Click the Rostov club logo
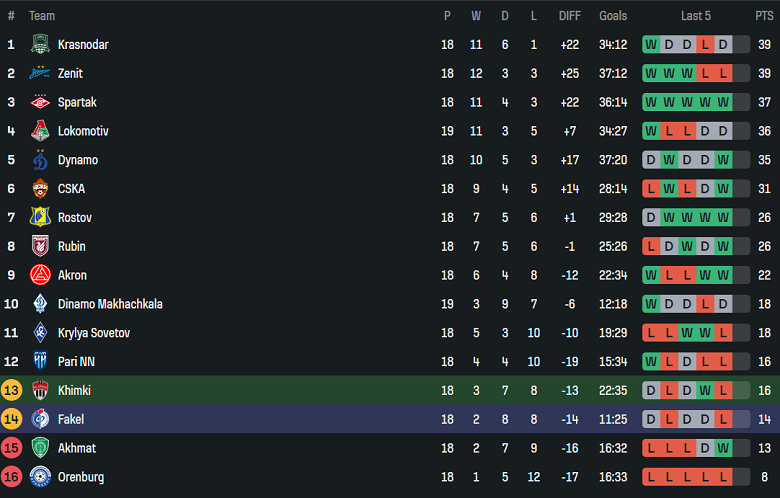Image resolution: width=780 pixels, height=498 pixels. click(40, 218)
